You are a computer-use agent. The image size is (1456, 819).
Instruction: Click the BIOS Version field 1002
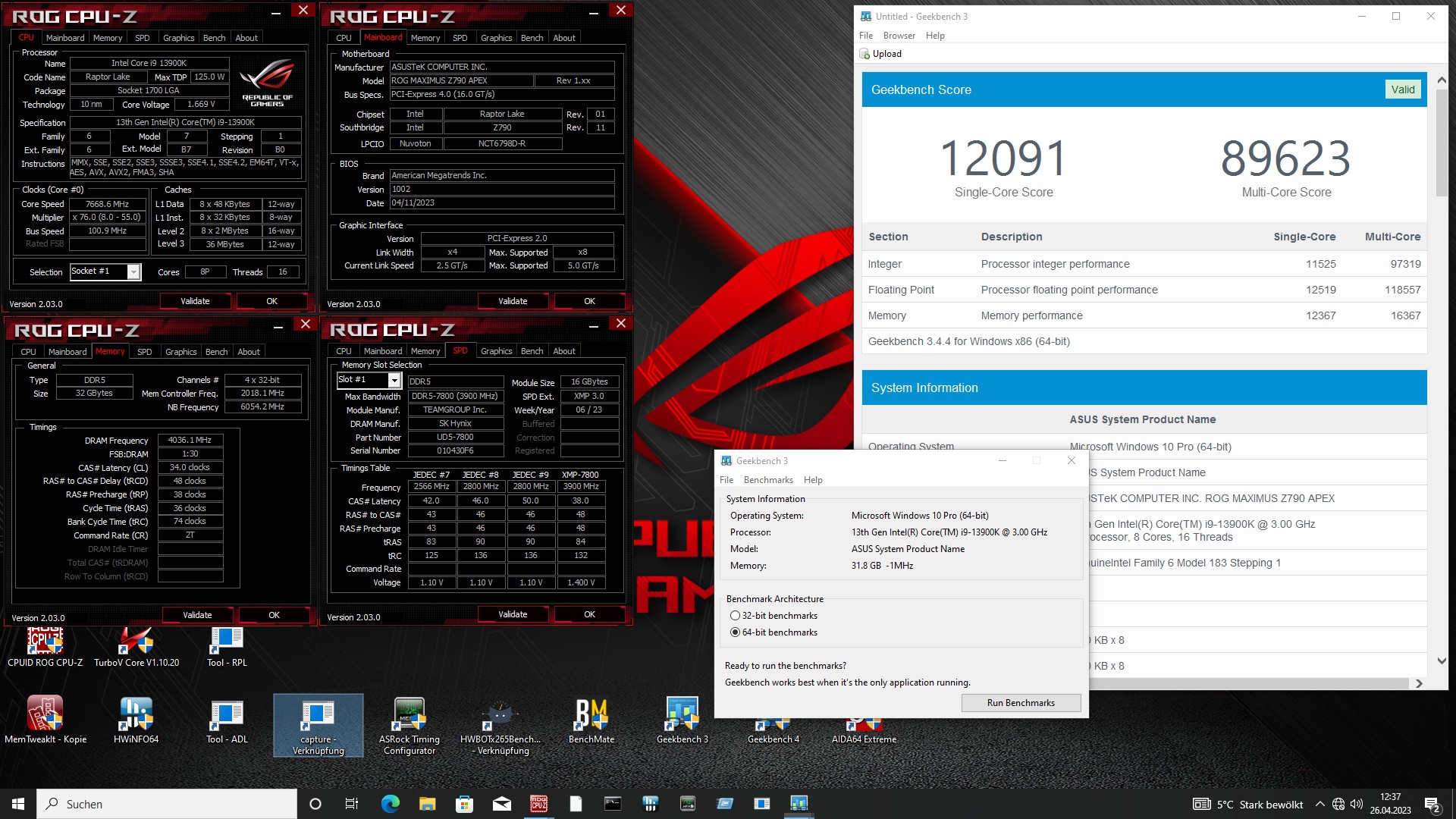(501, 190)
